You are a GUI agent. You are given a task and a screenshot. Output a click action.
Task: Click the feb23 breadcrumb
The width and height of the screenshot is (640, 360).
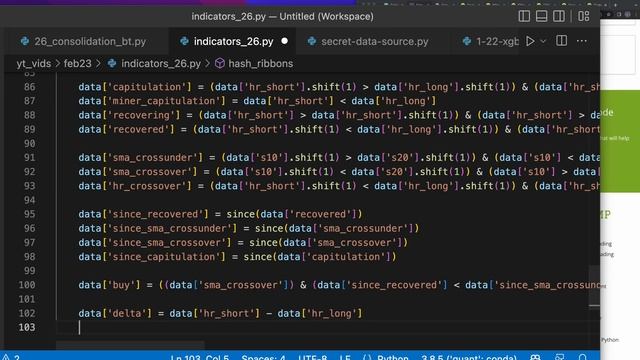[78, 64]
